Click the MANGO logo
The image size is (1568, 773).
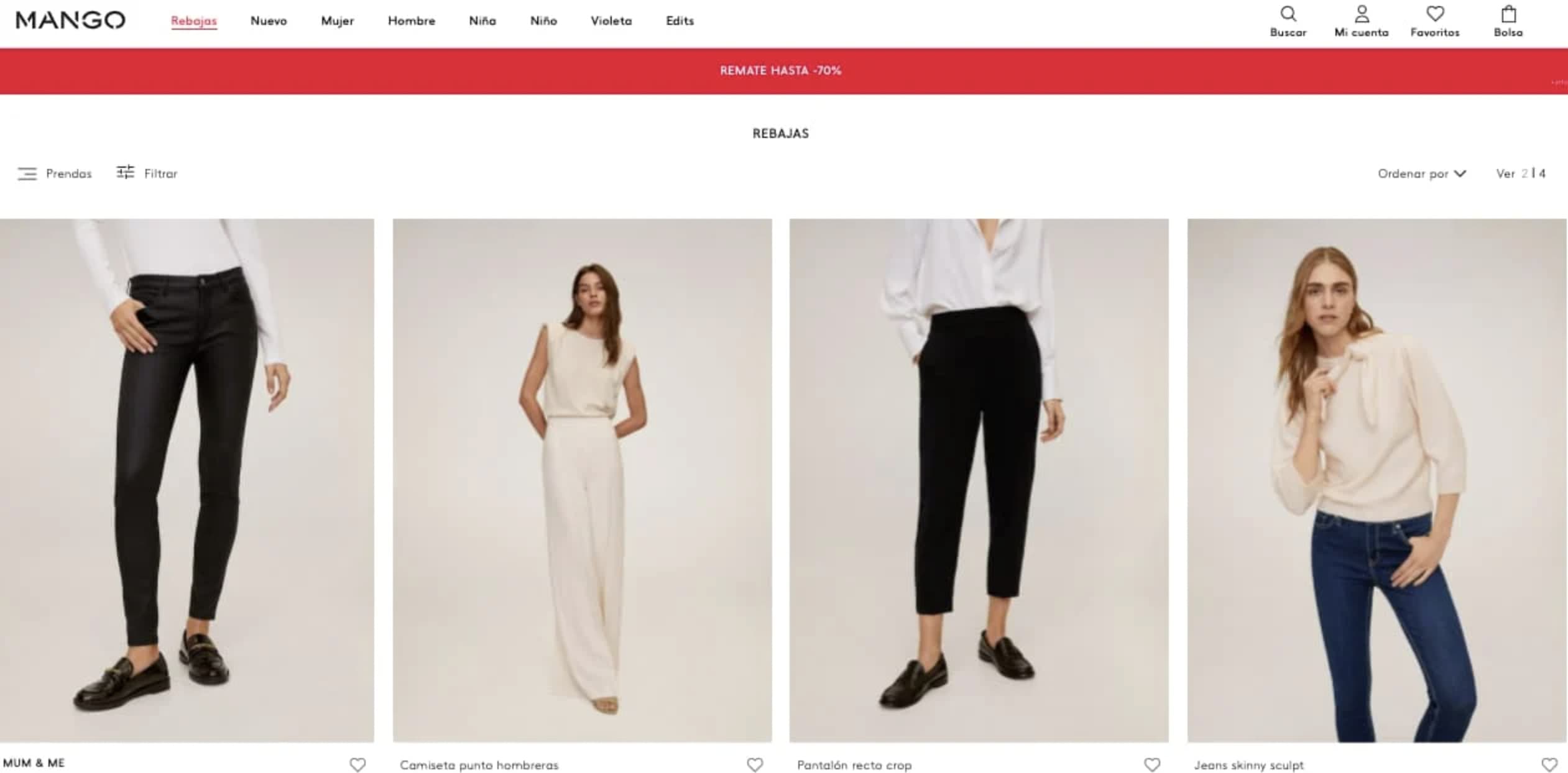[70, 21]
